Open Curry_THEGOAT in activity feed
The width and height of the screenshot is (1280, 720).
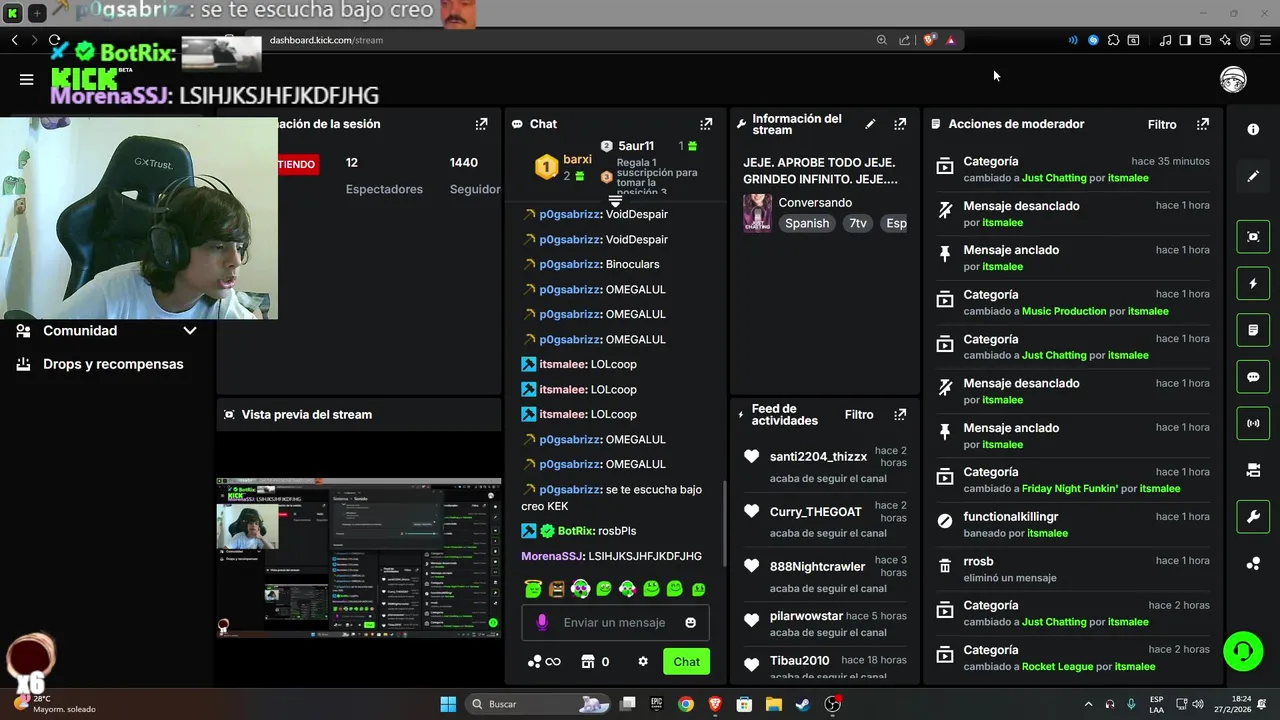pyautogui.click(x=815, y=512)
